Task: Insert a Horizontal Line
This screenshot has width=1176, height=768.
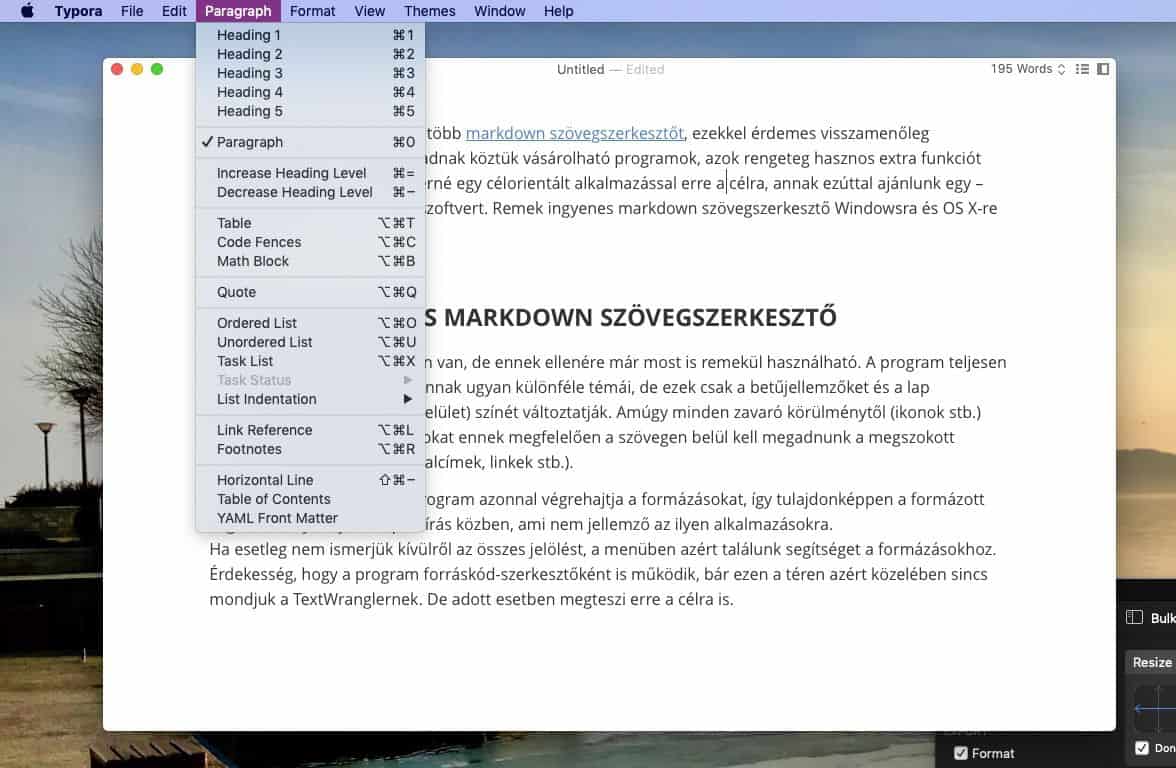Action: [310, 480]
